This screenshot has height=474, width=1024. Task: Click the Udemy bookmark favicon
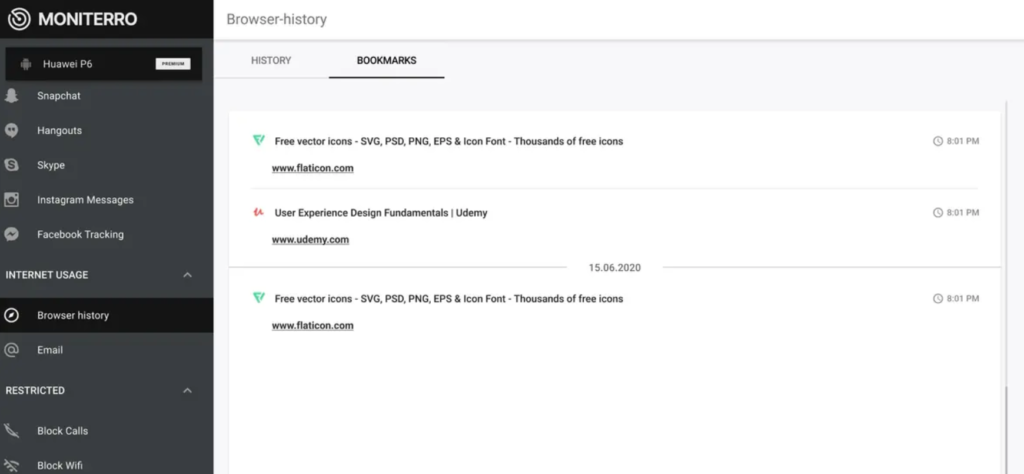pos(259,212)
